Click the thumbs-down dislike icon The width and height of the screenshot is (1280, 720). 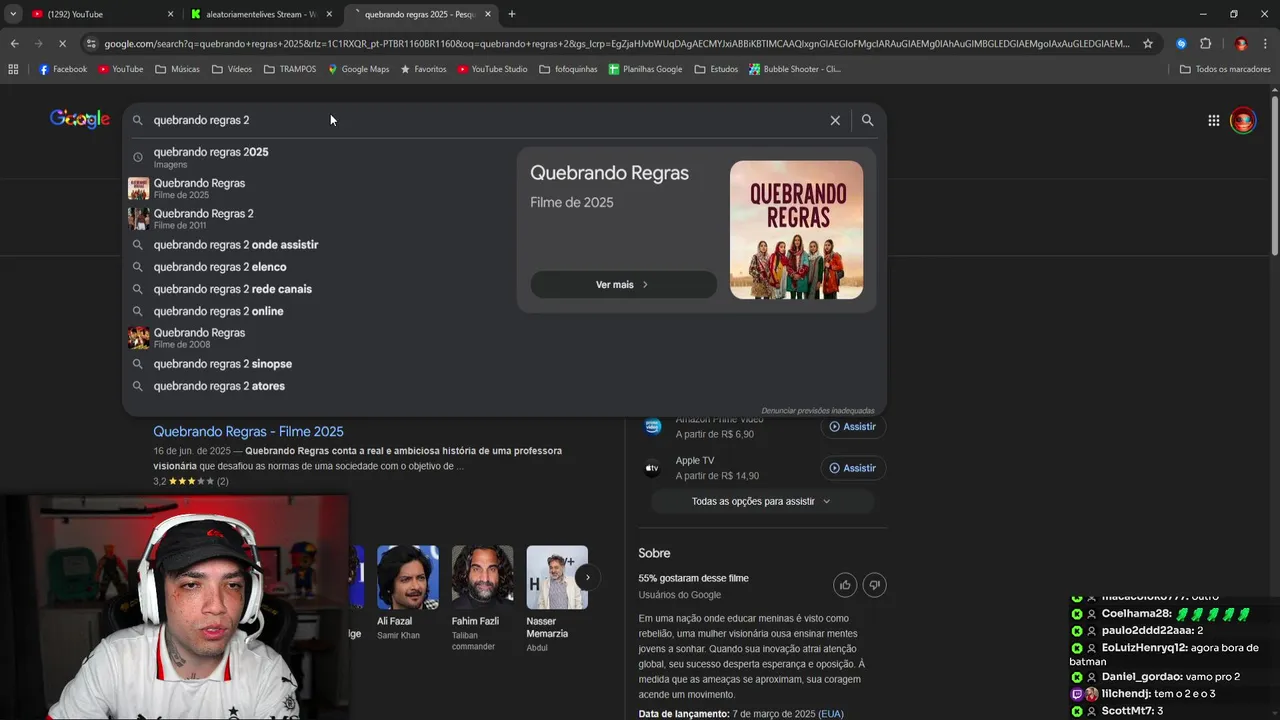pos(874,585)
